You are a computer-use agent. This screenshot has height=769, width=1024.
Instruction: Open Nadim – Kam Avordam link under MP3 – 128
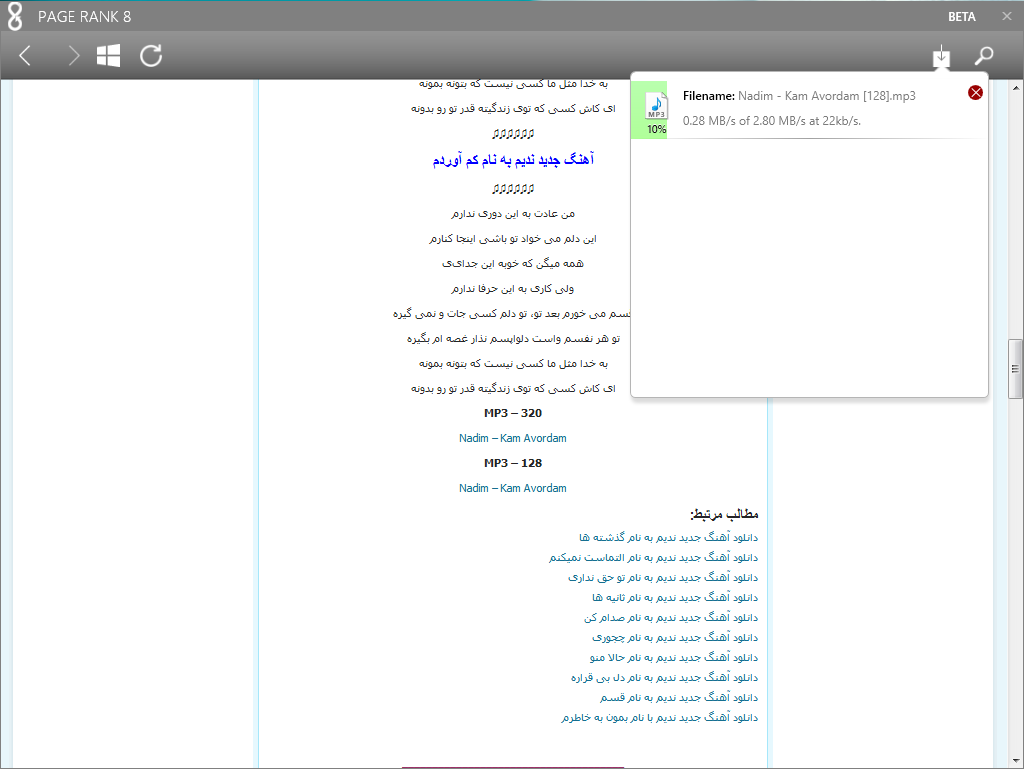[513, 488]
